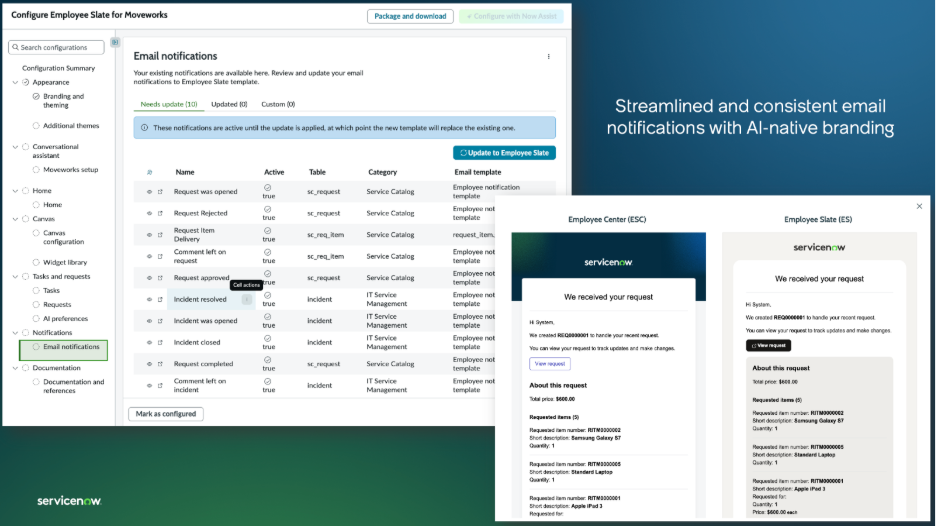This screenshot has height=526, width=936.
Task: Collapse the Appearance section chevron
Action: coord(16,82)
